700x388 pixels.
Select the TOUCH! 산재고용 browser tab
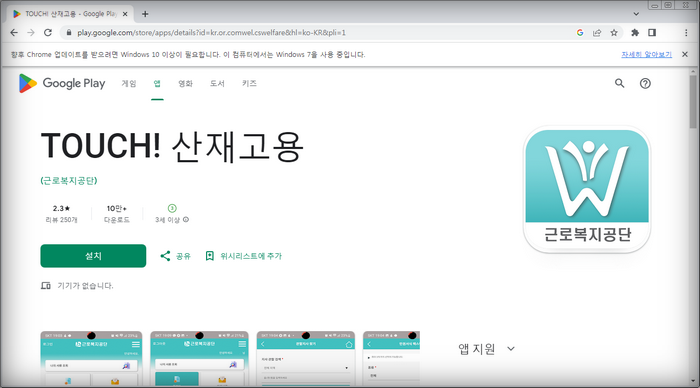tap(70, 14)
